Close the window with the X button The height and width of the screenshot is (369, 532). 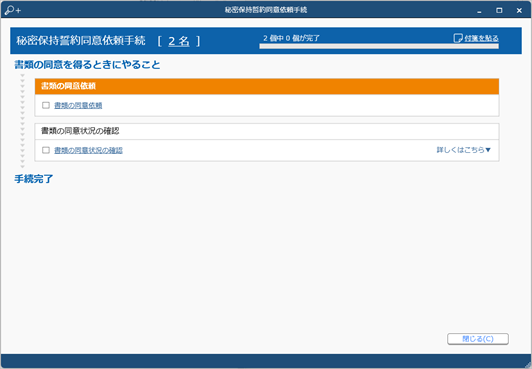pos(519,11)
